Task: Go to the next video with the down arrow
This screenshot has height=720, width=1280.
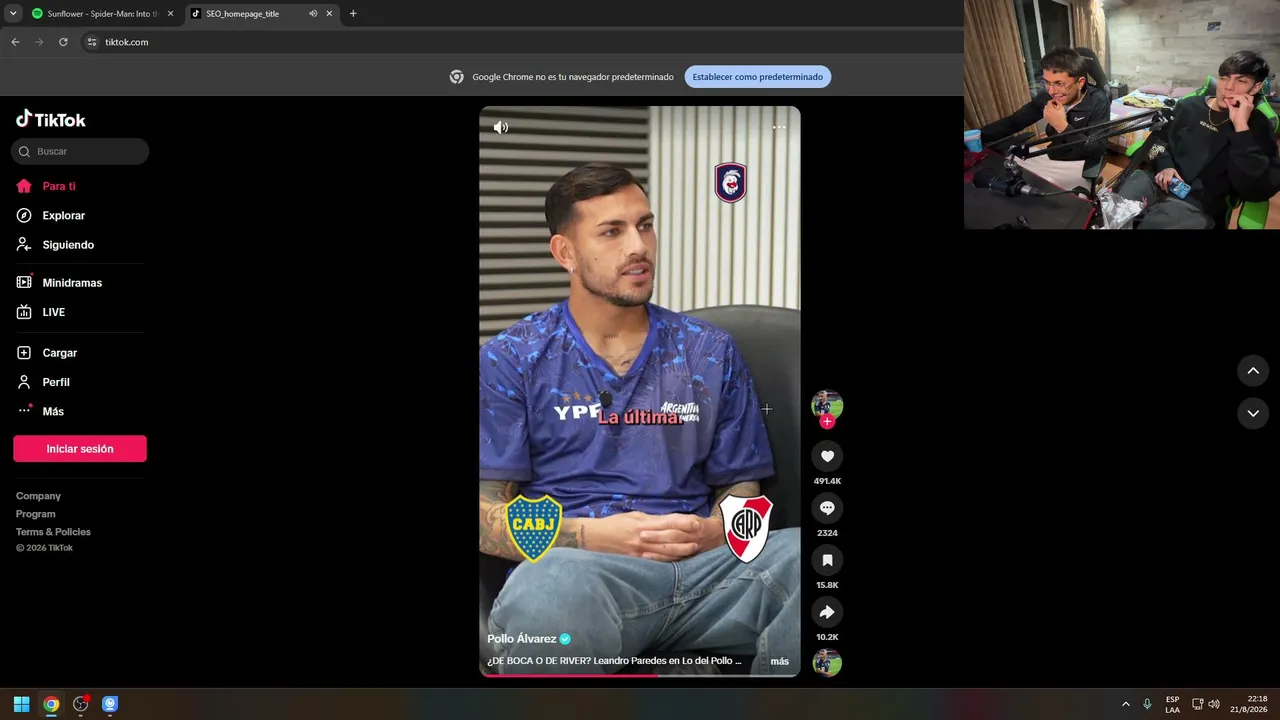Action: pos(1253,413)
